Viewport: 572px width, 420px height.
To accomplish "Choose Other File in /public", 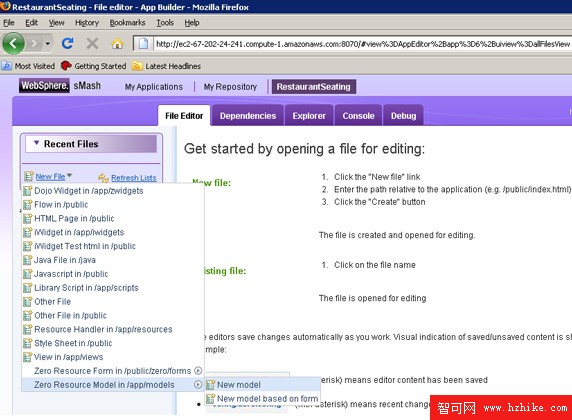I will [70, 315].
